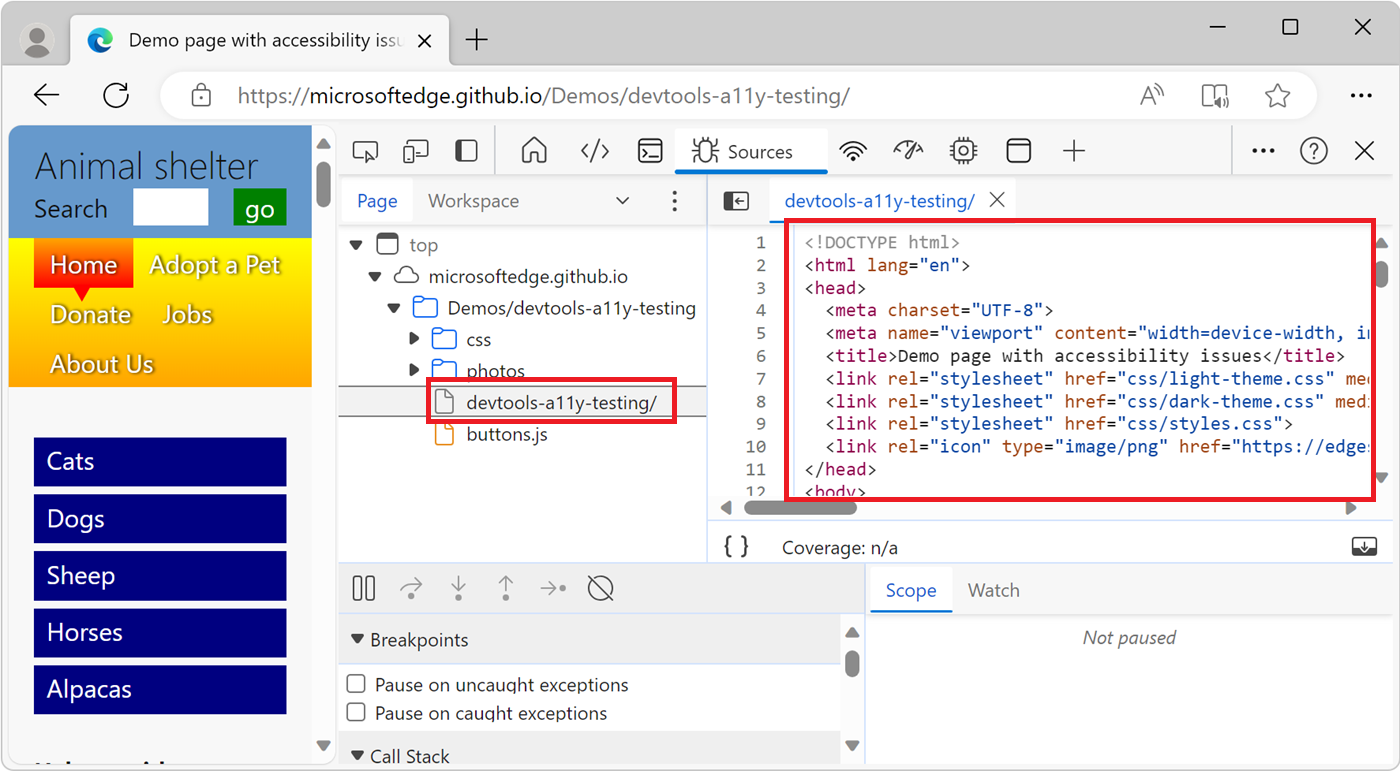Collapse the Breakpoints section
The height and width of the screenshot is (771, 1400).
point(358,639)
